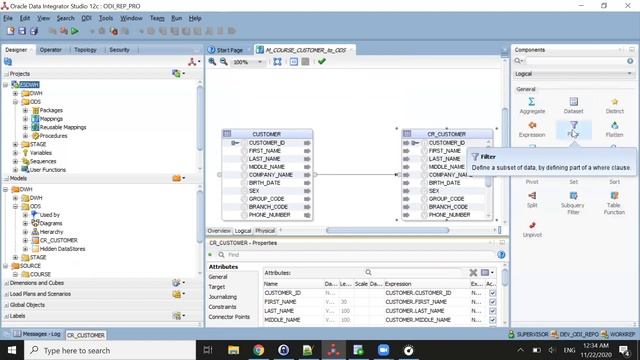Expand the Packages node
This screenshot has height=360, width=640.
tap(25, 110)
